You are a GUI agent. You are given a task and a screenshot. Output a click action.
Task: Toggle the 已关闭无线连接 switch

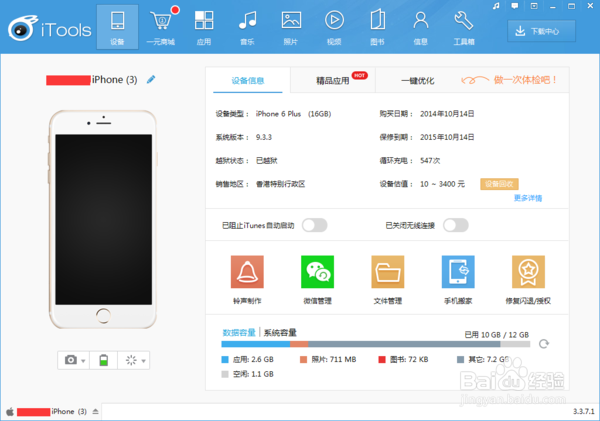456,225
